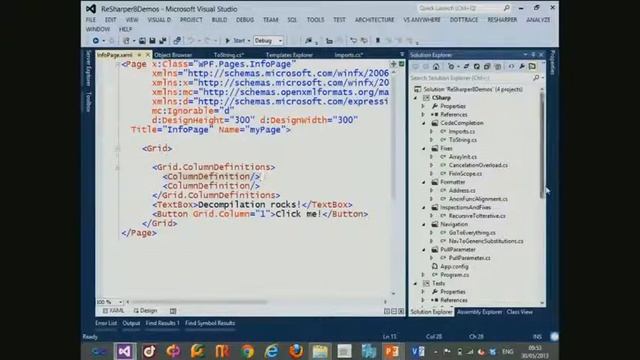Switch to the Class View tab
The height and width of the screenshot is (360, 640).
(520, 312)
